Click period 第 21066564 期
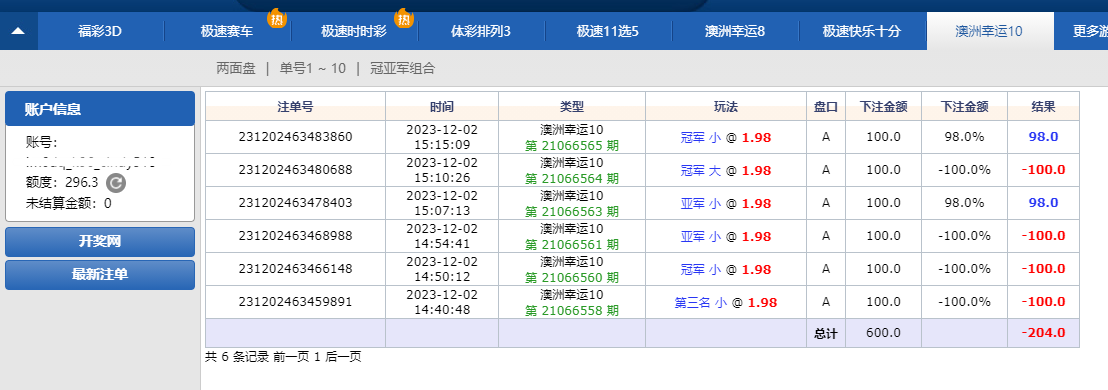The image size is (1108, 390). click(x=572, y=179)
